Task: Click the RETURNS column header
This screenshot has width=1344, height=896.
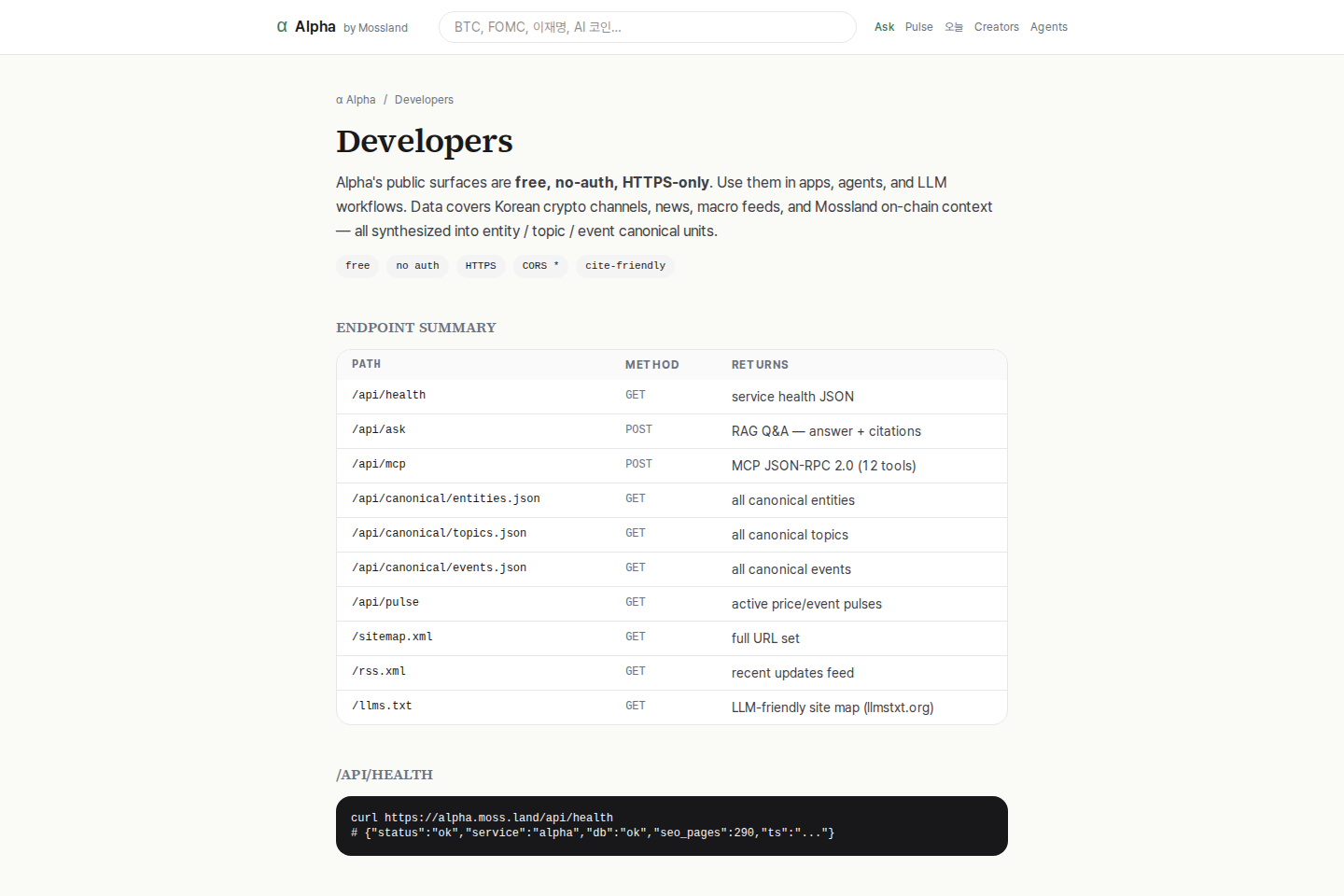Action: (x=760, y=365)
